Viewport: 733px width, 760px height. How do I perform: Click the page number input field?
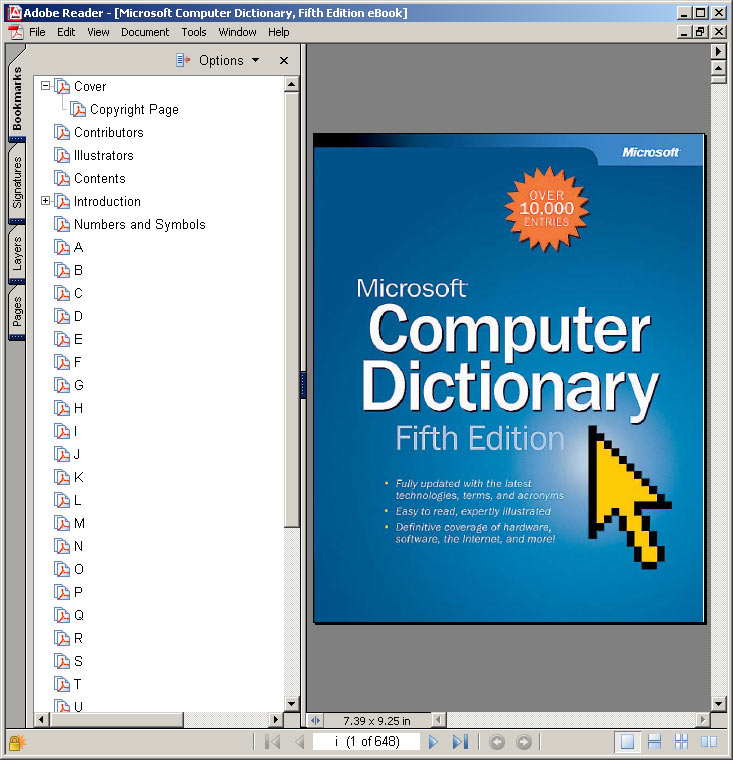click(366, 742)
